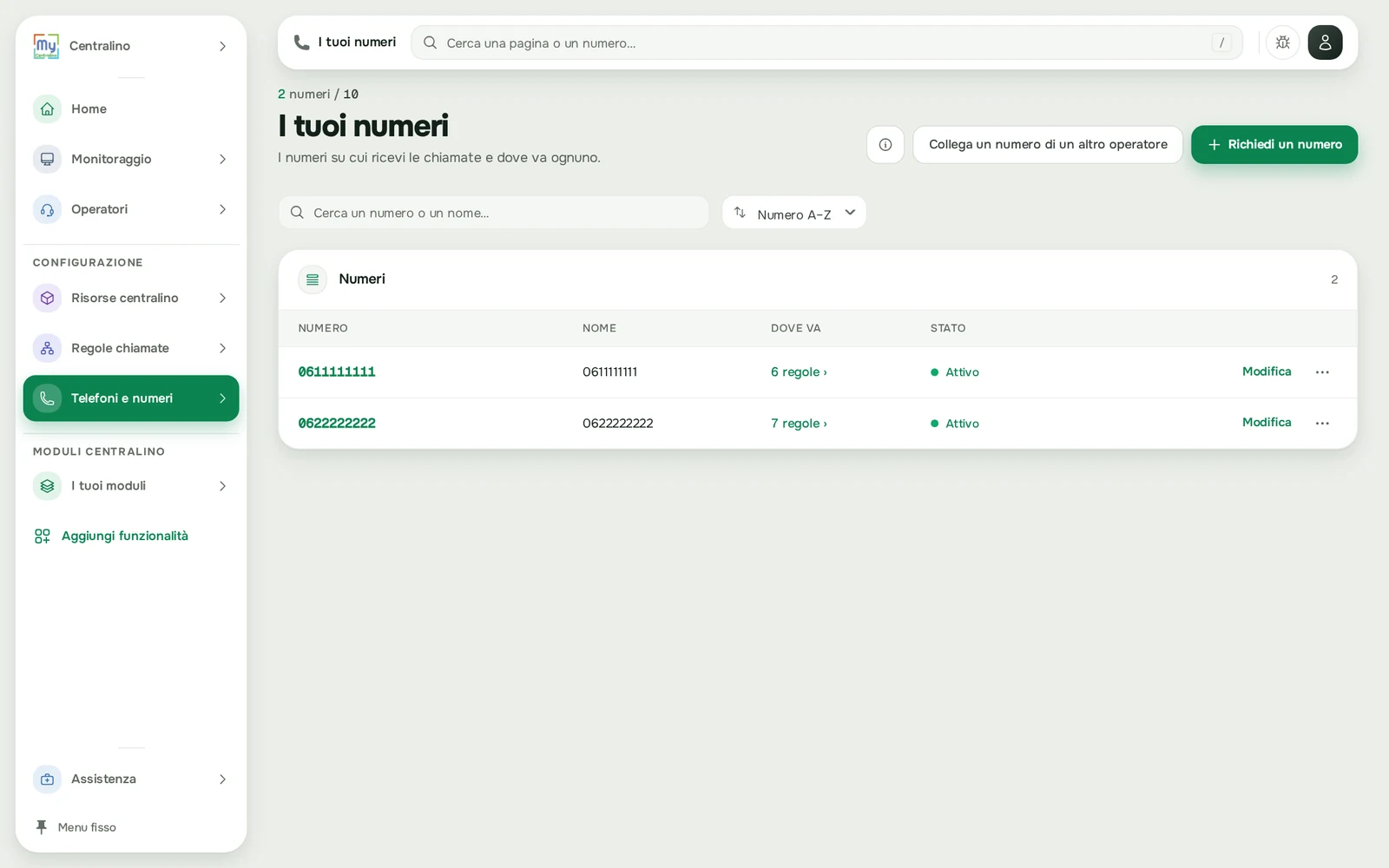Focus the Cerca una pagina o un numero field

click(x=826, y=43)
